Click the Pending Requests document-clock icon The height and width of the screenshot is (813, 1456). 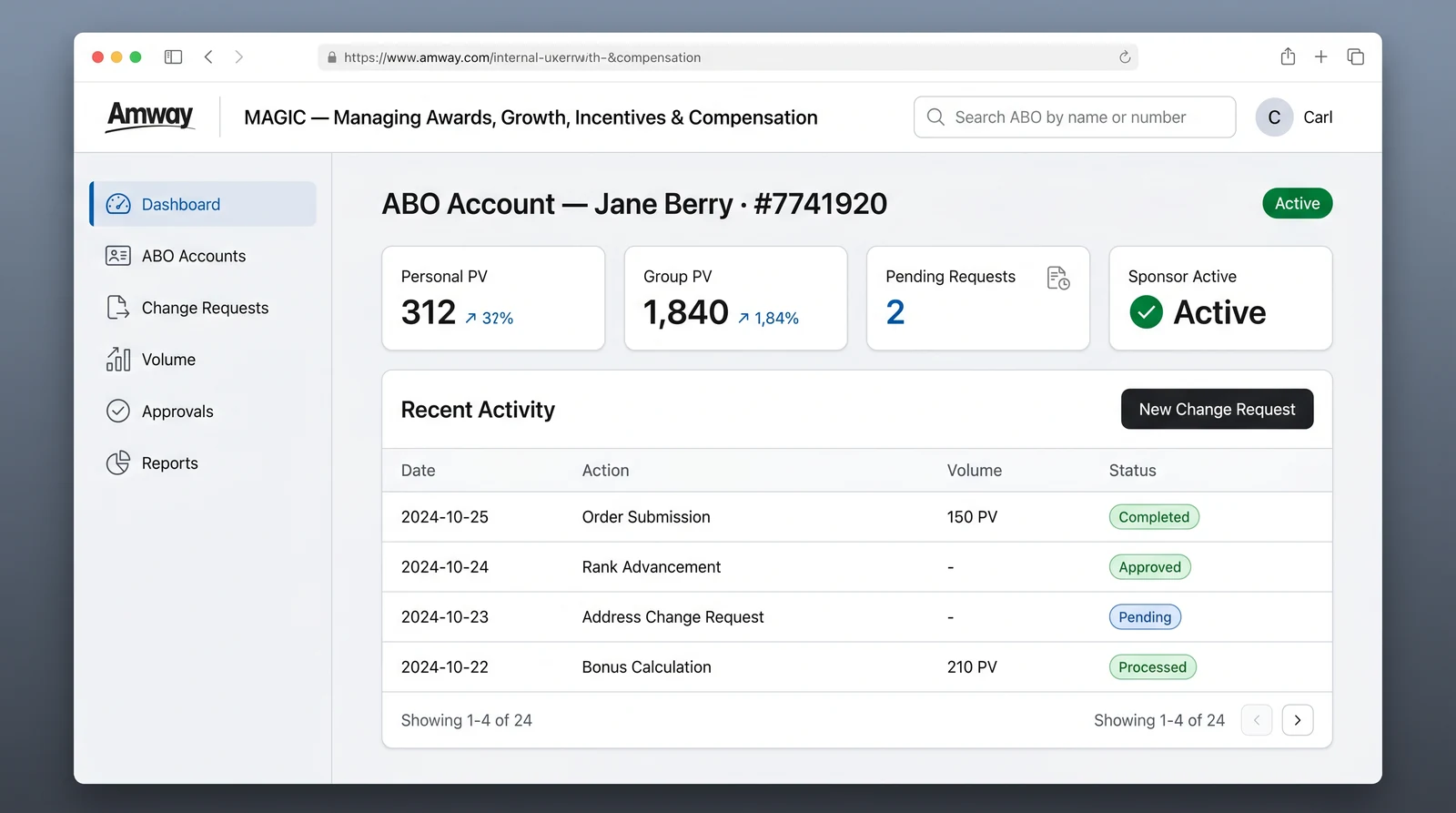tap(1058, 278)
